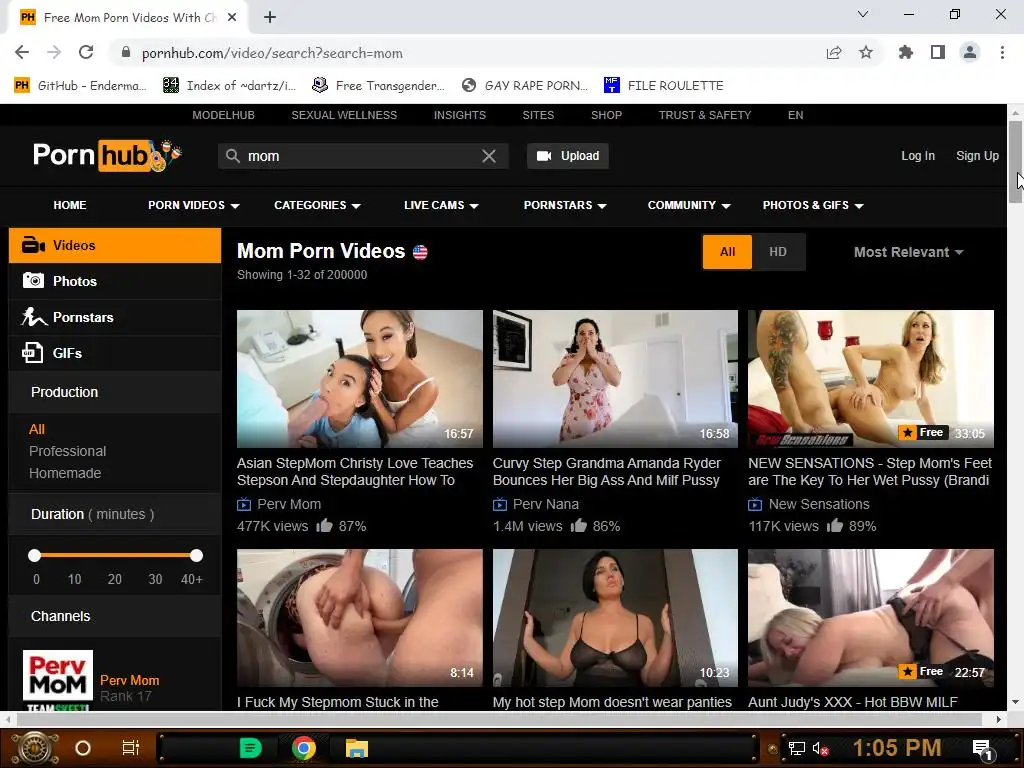Viewport: 1024px width, 768px height.
Task: Click the tab search chevron in the title bar
Action: pos(863,14)
